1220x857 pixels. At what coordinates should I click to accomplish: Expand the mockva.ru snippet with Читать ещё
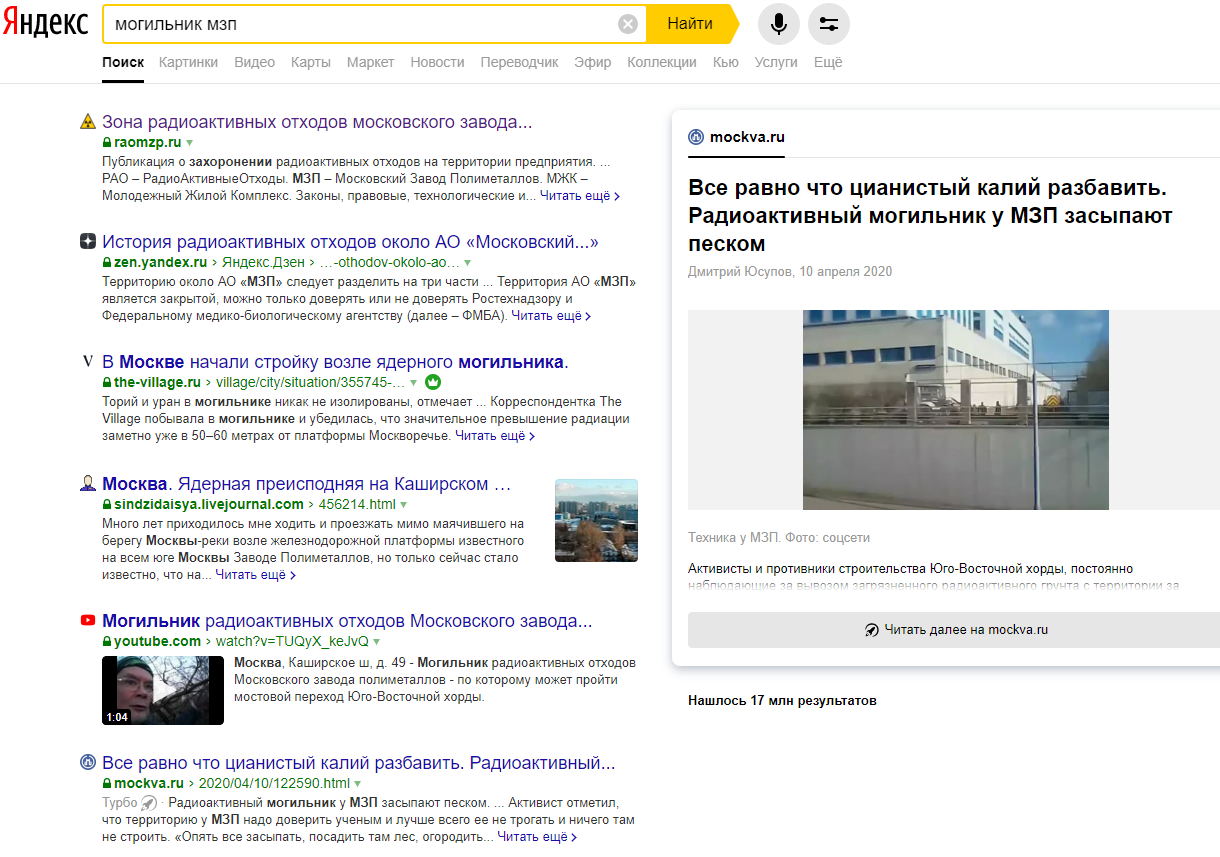(x=537, y=837)
